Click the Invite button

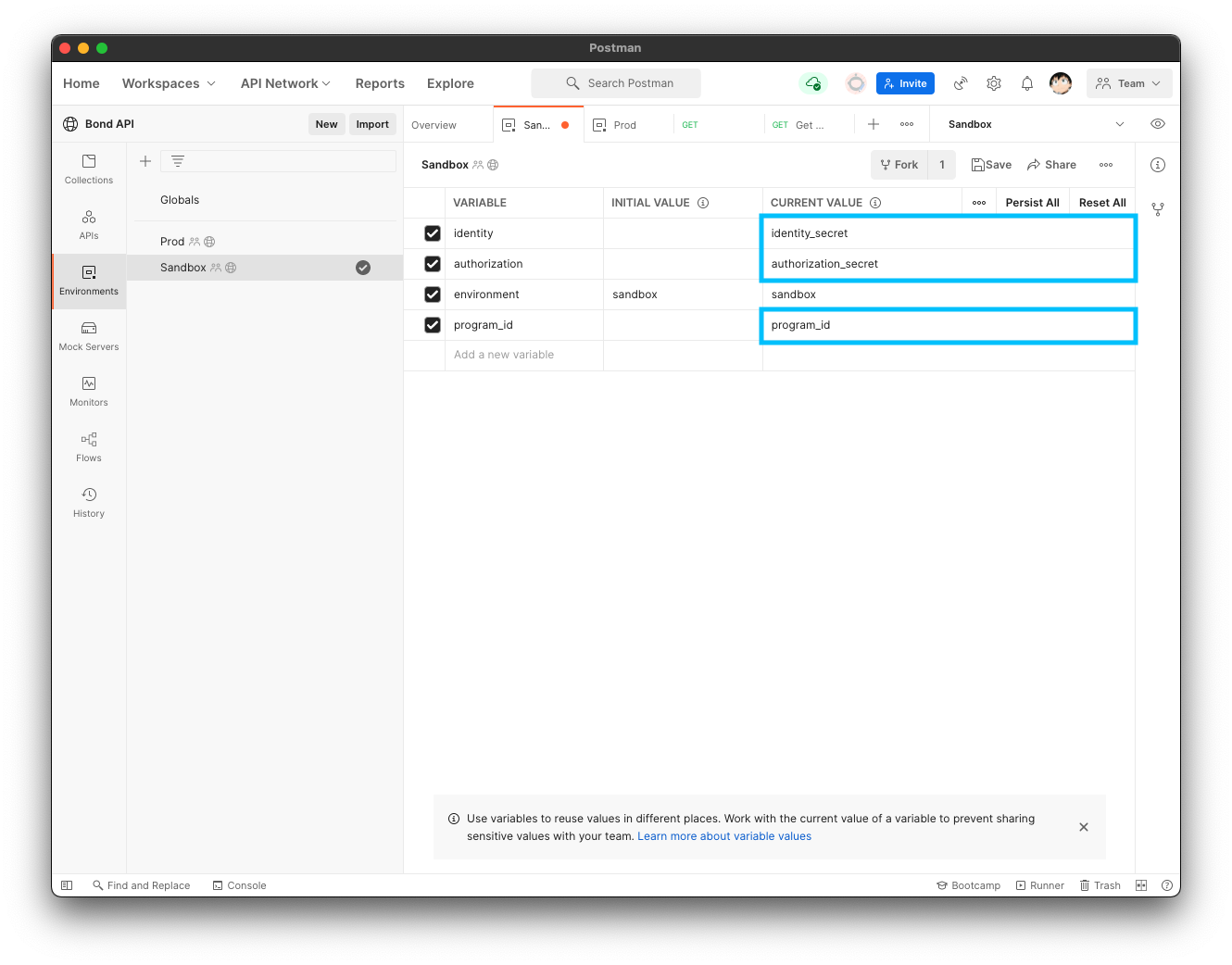tap(905, 83)
